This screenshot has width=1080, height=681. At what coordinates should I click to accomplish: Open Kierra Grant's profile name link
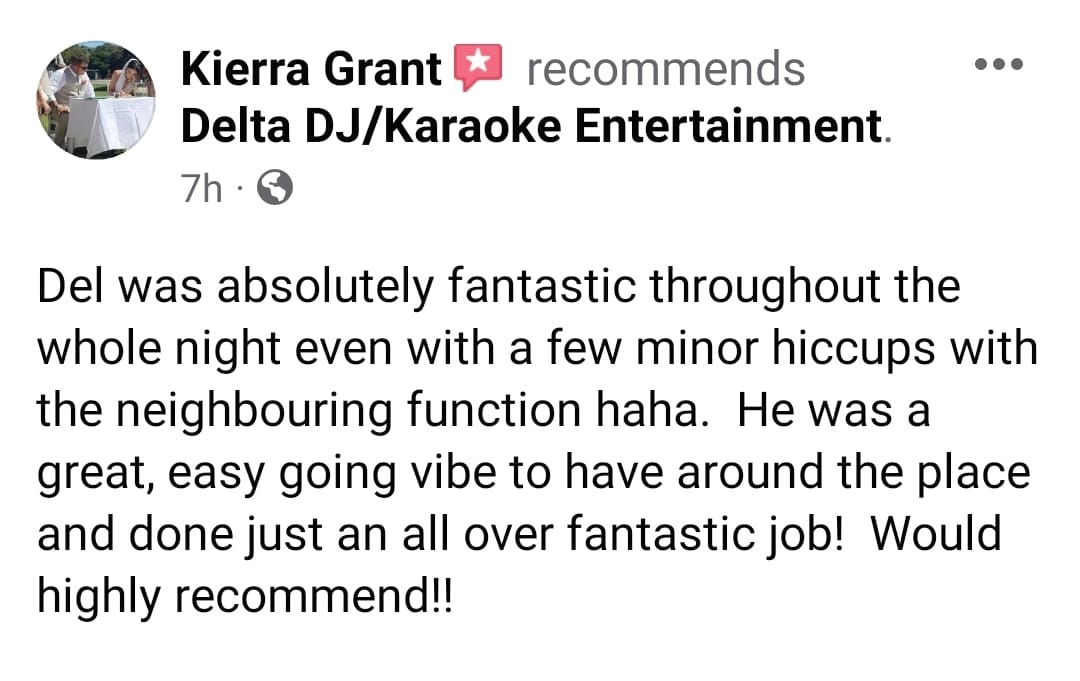tap(311, 69)
